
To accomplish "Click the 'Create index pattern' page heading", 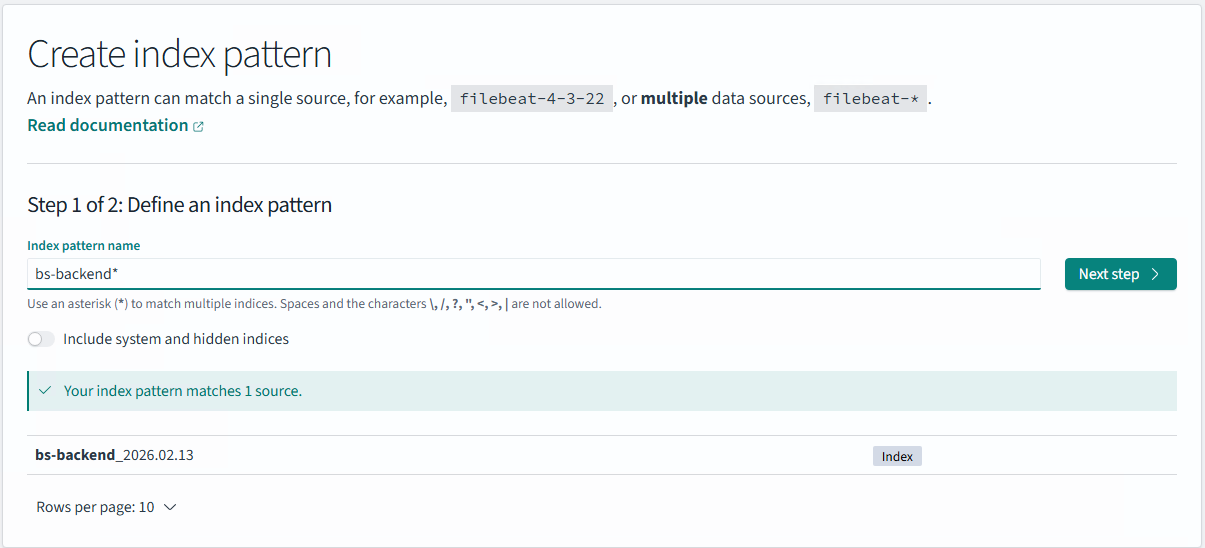I will click(x=180, y=54).
